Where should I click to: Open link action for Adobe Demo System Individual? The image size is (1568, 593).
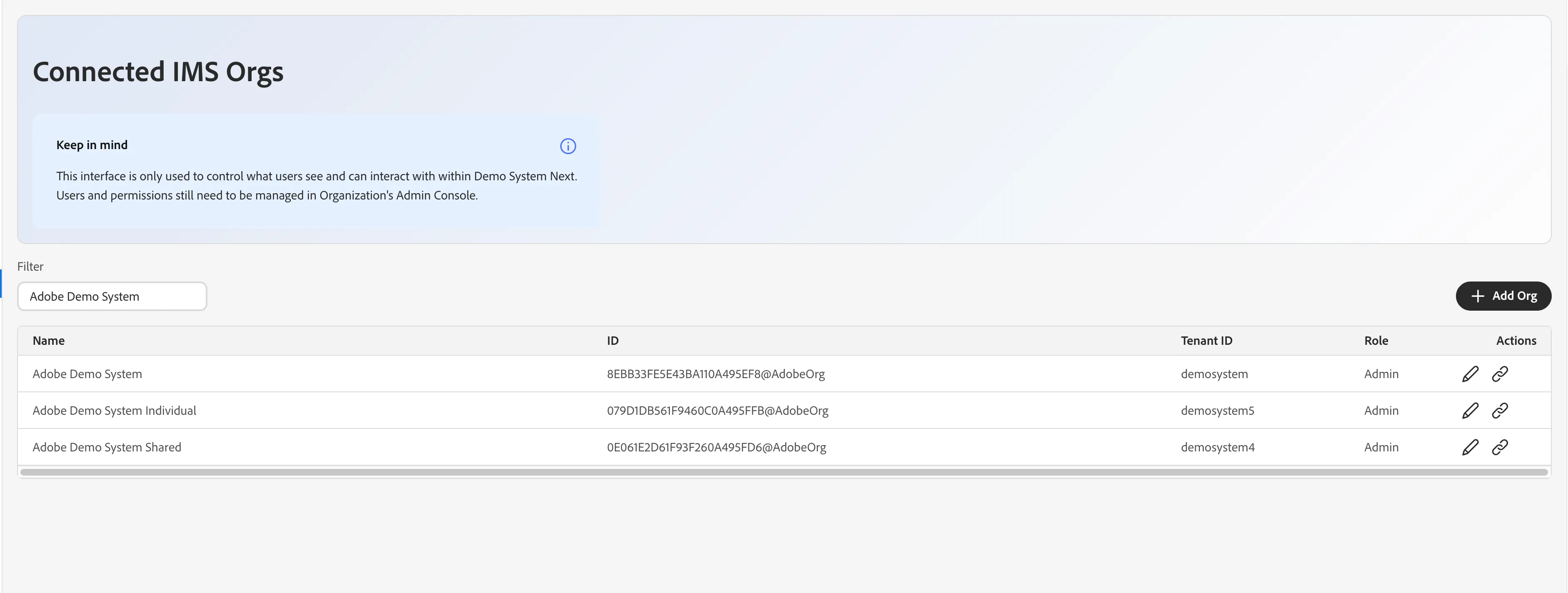(x=1500, y=411)
